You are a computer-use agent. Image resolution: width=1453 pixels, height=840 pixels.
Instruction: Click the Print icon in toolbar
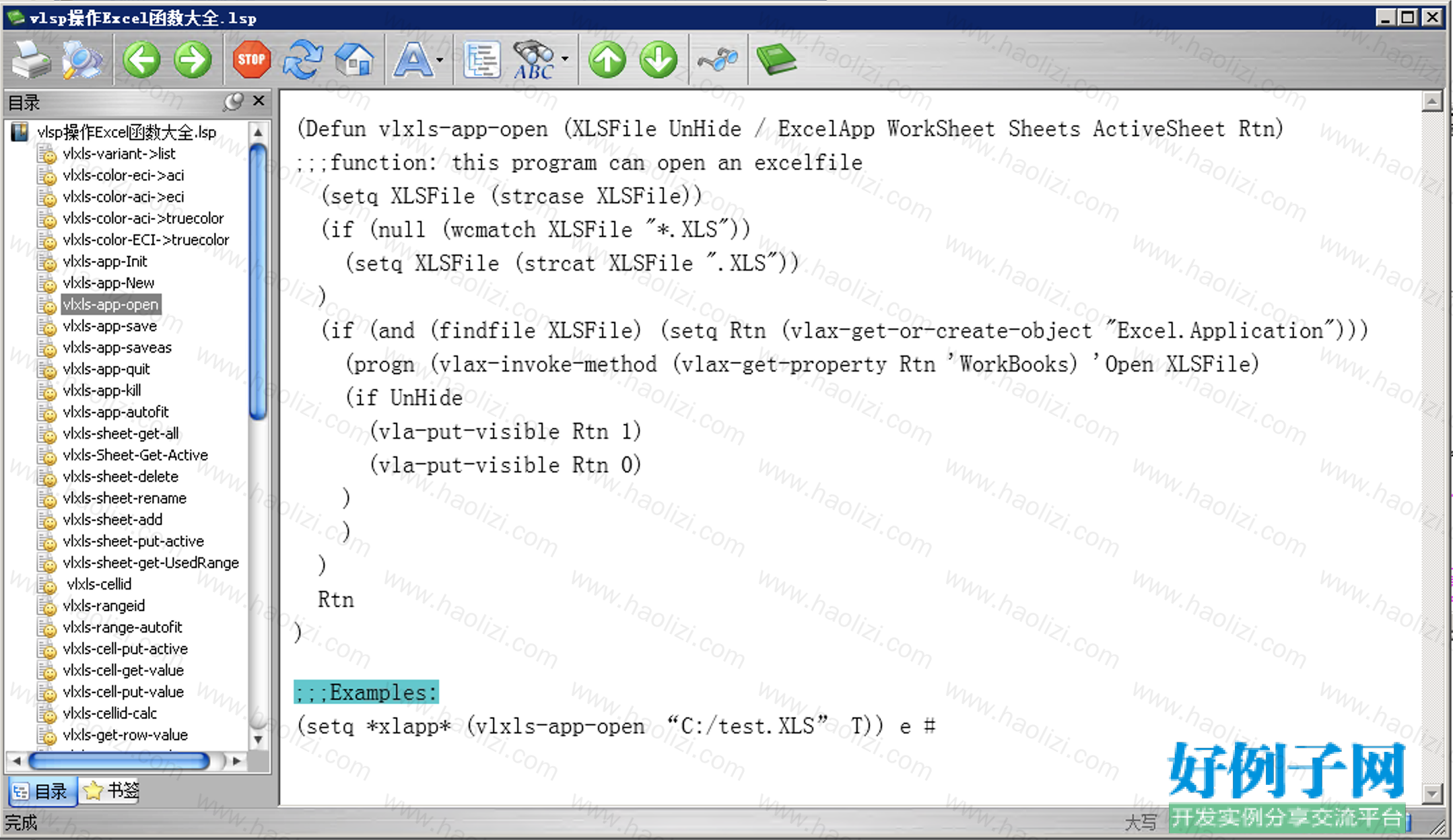click(x=30, y=61)
